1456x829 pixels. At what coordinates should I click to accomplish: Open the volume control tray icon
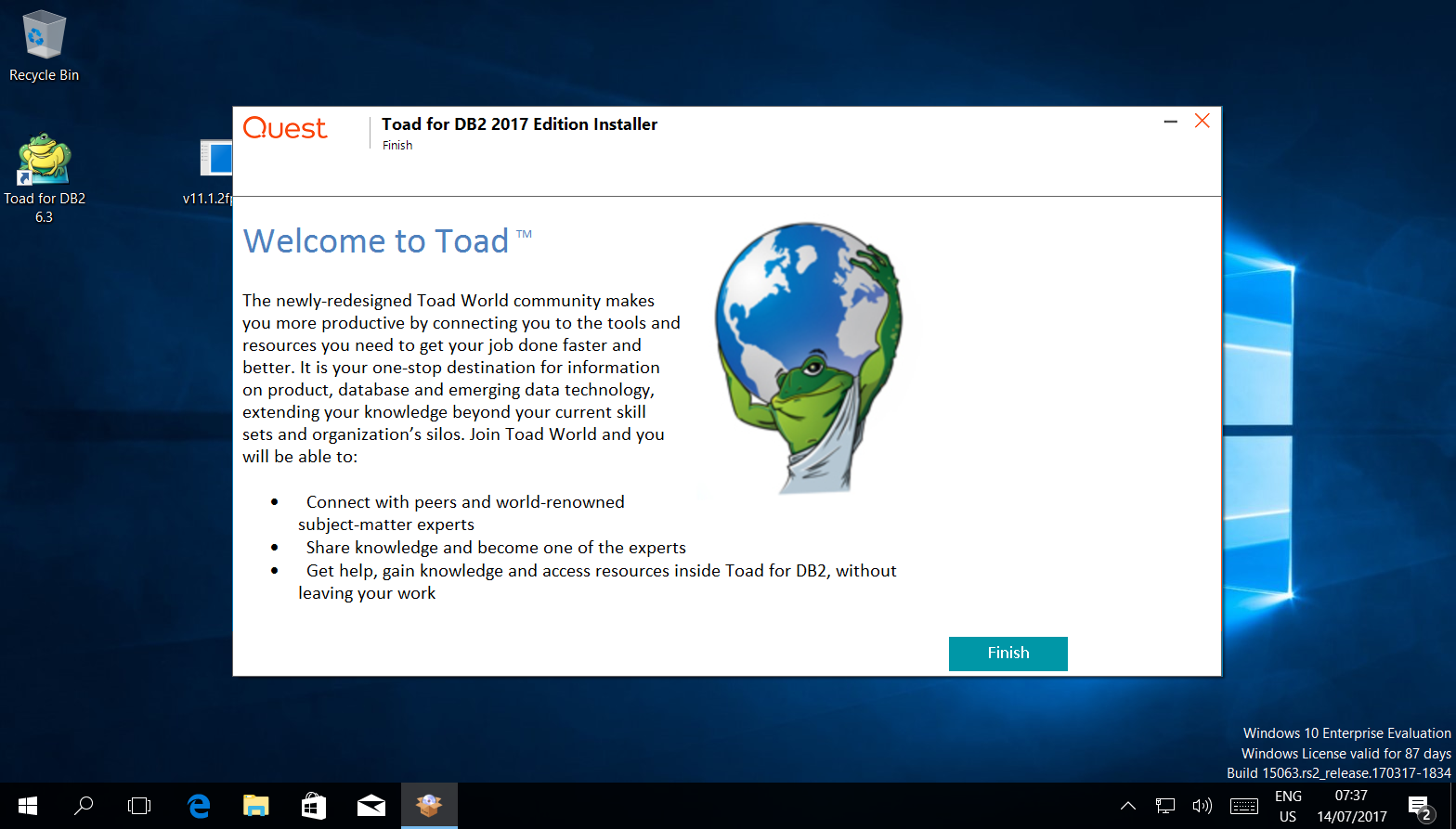(1202, 806)
